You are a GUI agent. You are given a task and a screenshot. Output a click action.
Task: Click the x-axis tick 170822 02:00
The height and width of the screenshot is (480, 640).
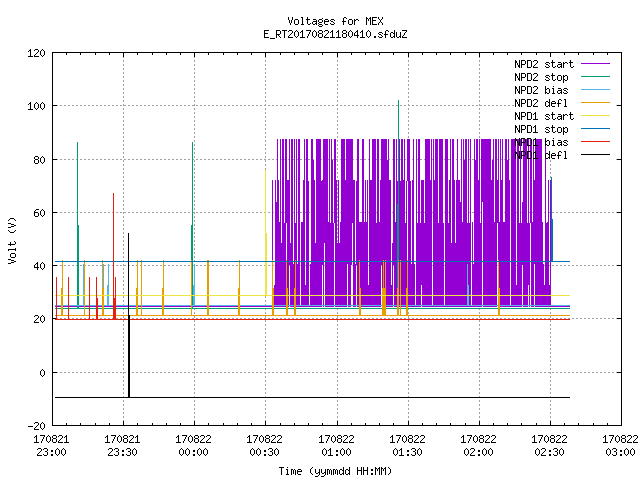478,446
